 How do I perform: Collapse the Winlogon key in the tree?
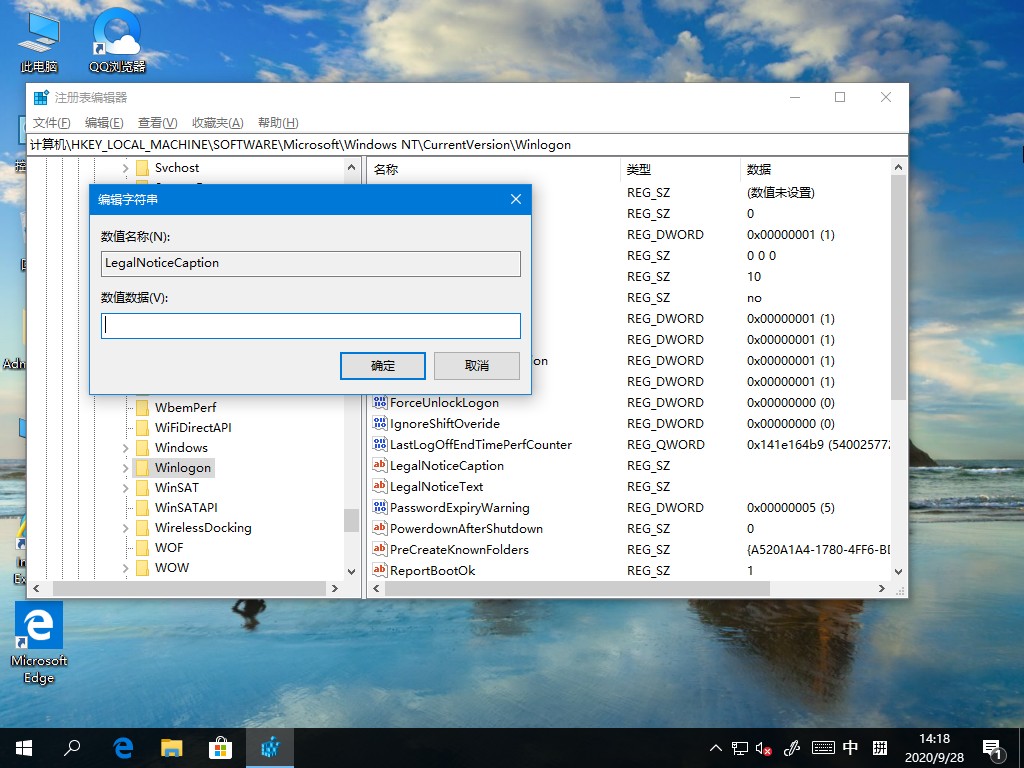click(x=124, y=467)
